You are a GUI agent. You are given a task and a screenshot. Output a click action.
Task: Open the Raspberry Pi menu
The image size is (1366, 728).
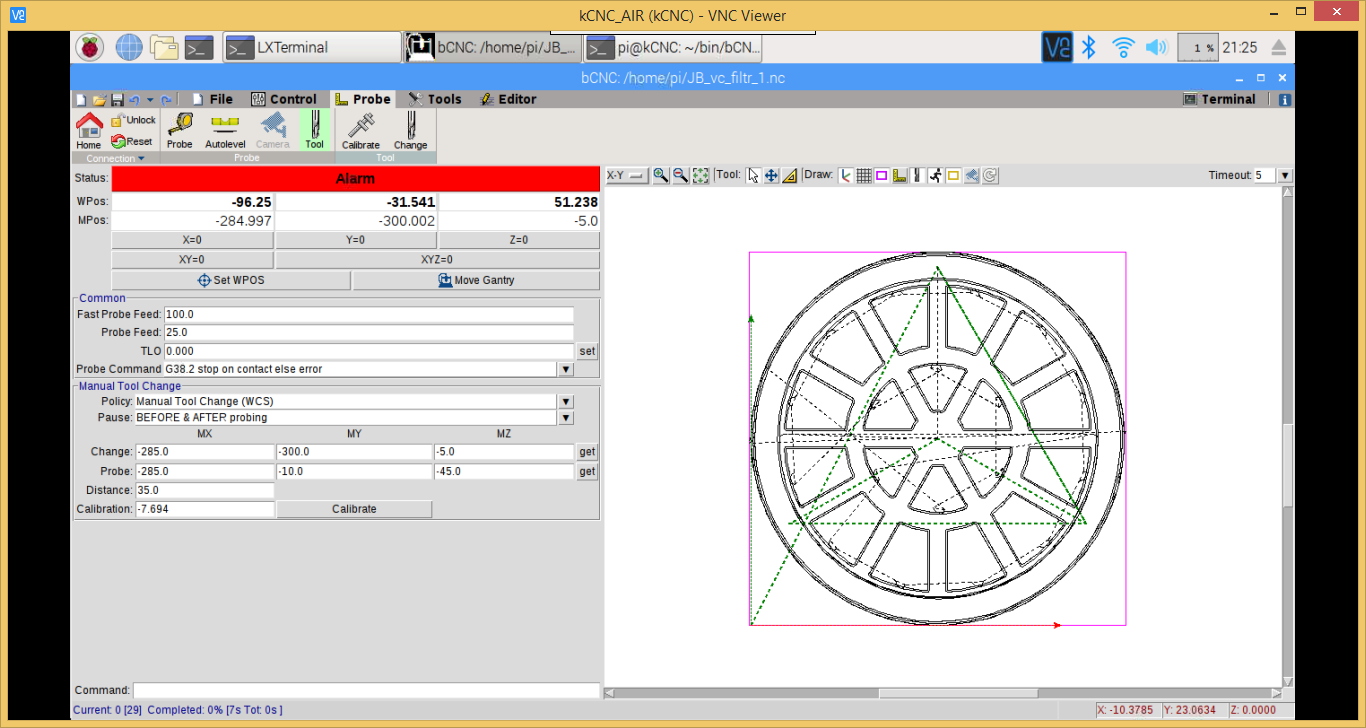pos(90,47)
